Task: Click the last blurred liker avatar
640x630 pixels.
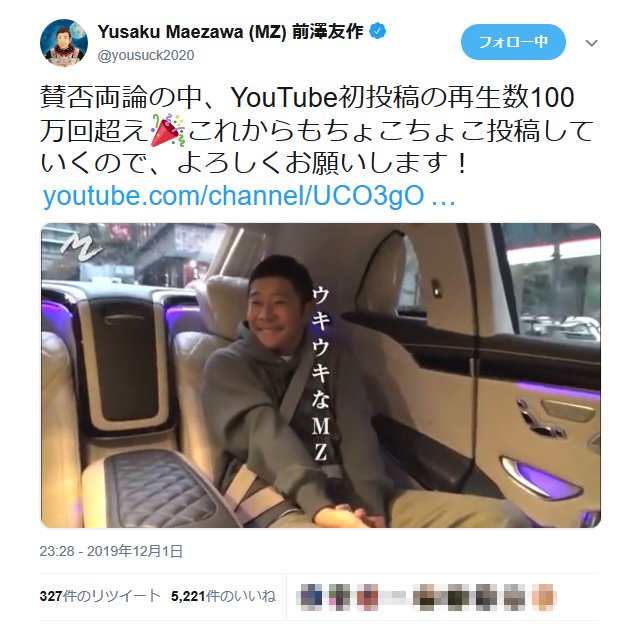Action: click(x=543, y=597)
